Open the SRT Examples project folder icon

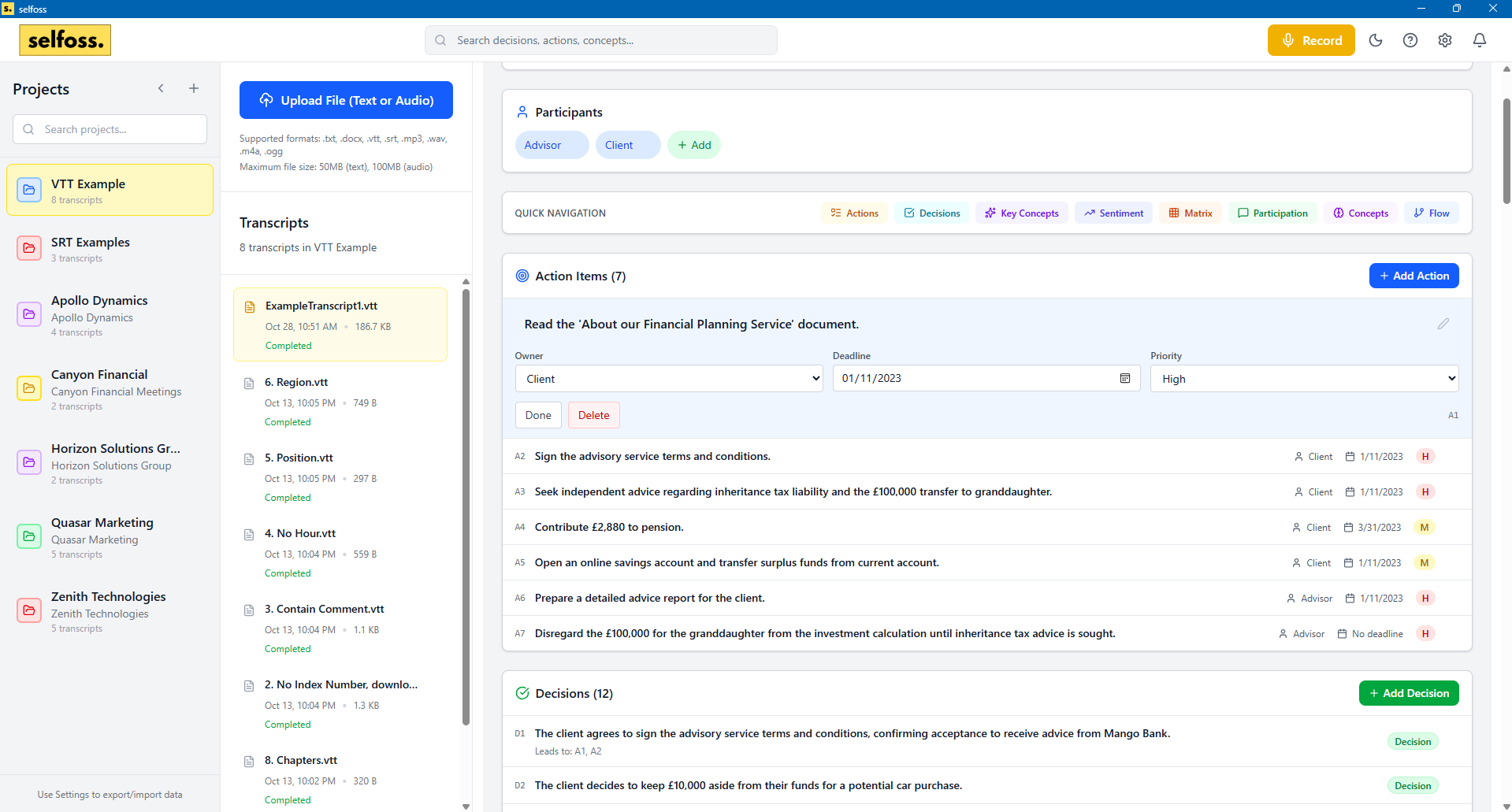pos(29,248)
